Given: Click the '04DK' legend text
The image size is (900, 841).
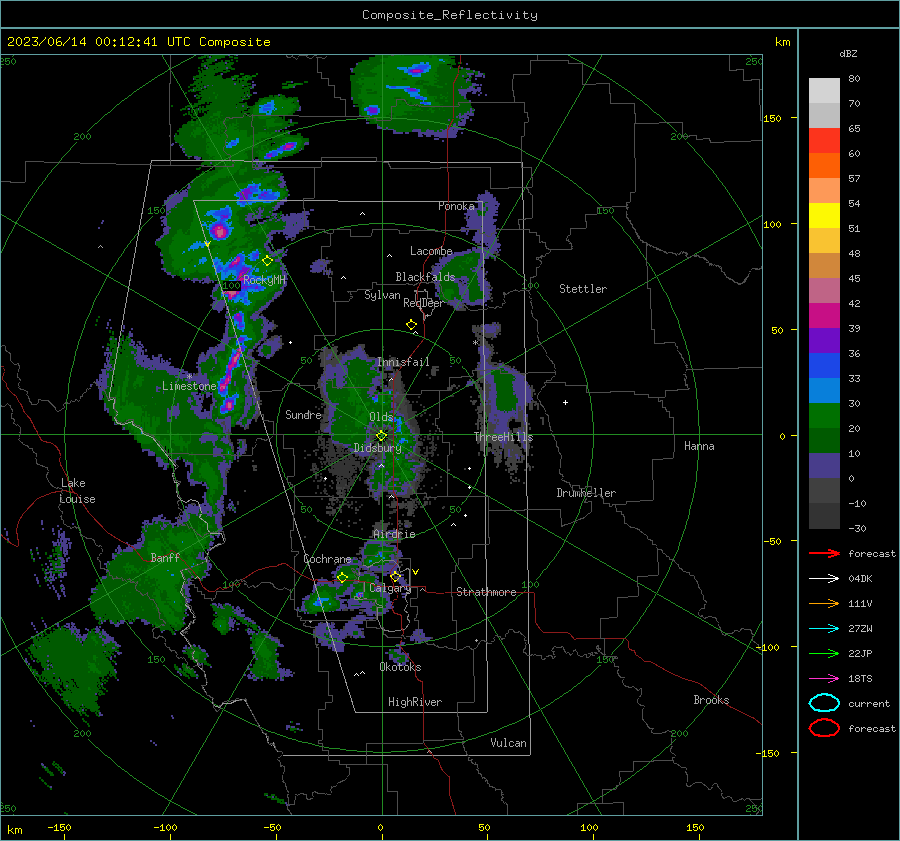Looking at the screenshot, I should point(860,579).
